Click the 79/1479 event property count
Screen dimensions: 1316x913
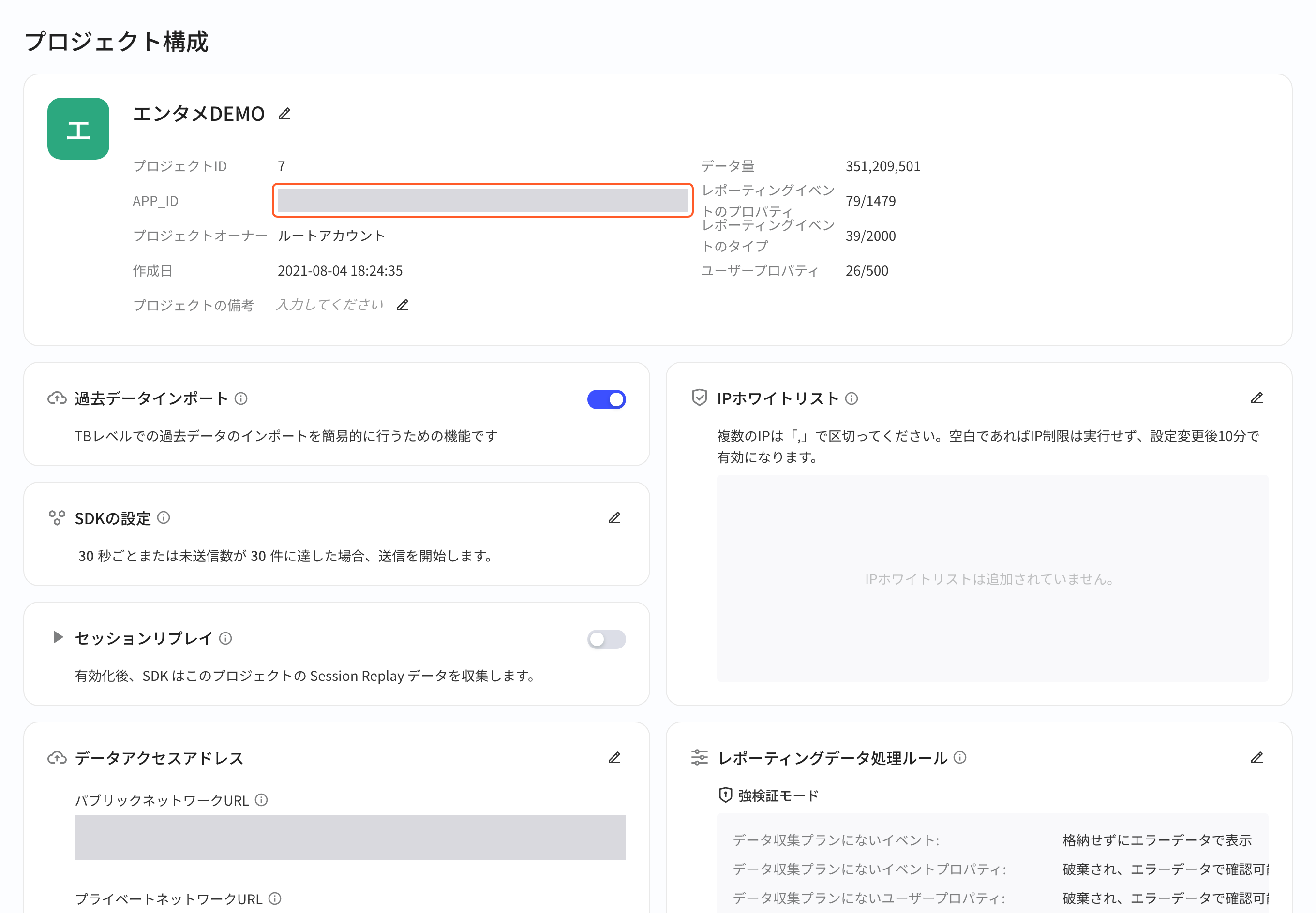point(871,201)
